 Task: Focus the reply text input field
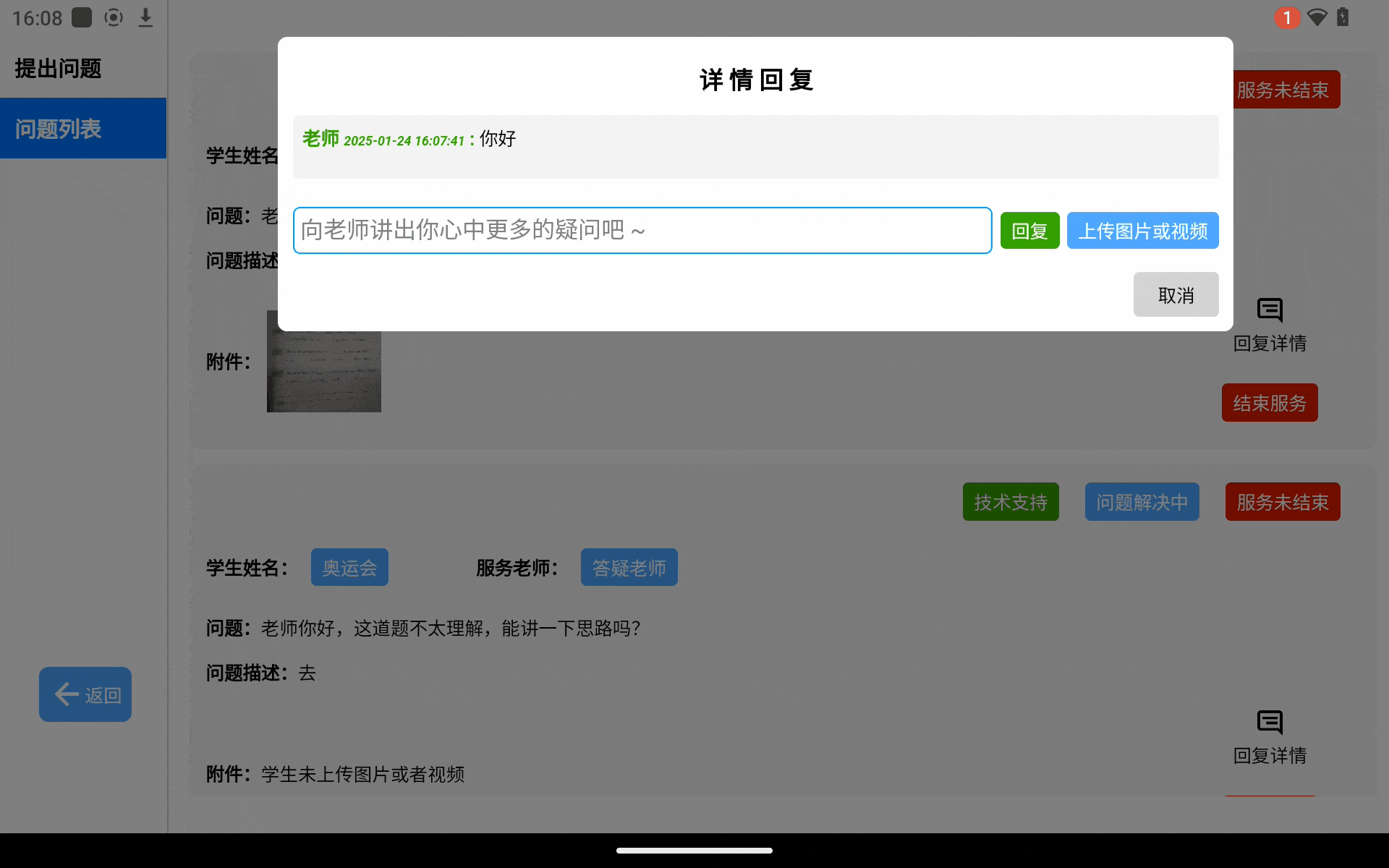(x=642, y=231)
